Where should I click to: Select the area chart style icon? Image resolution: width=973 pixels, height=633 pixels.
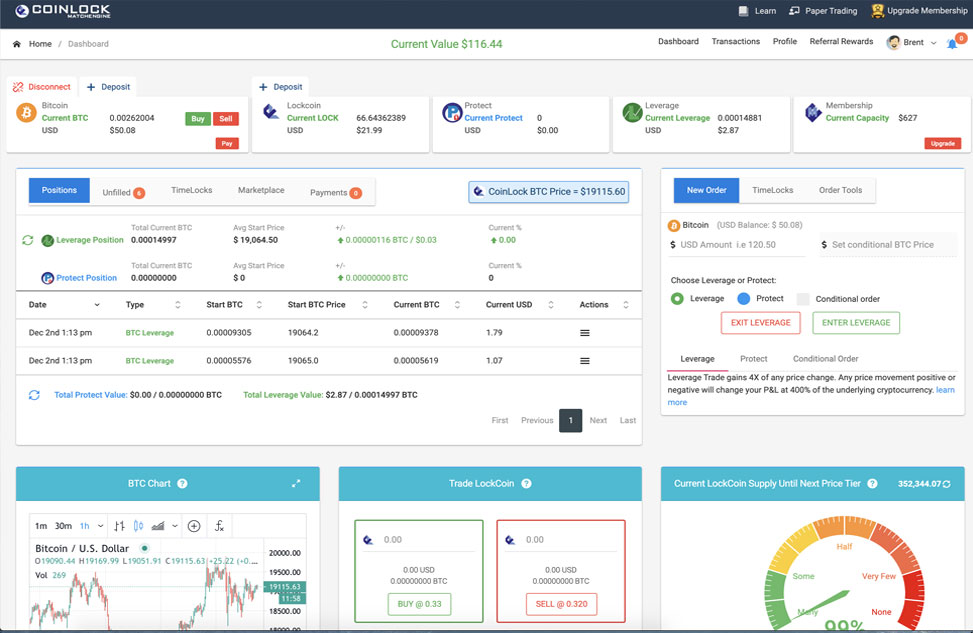pyautogui.click(x=158, y=526)
